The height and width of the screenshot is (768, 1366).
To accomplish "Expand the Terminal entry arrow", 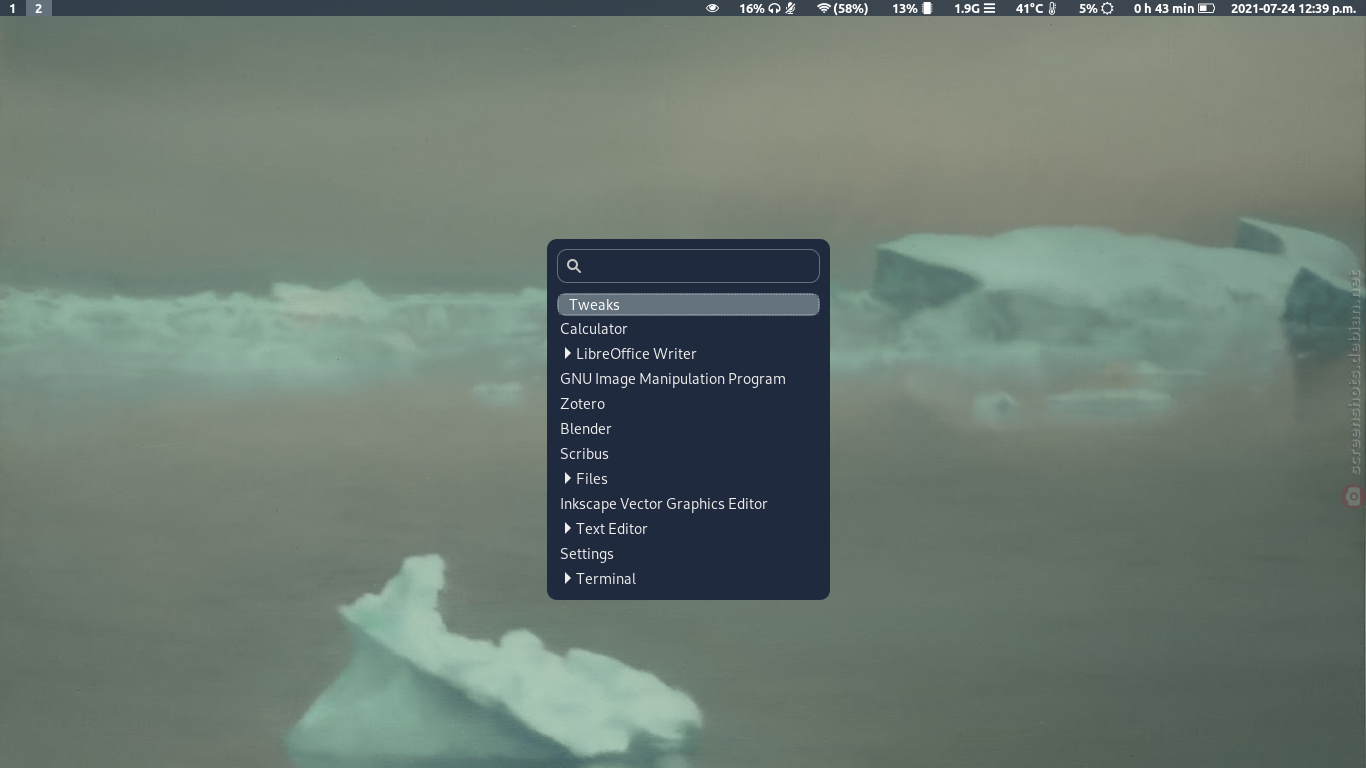I will click(x=567, y=578).
